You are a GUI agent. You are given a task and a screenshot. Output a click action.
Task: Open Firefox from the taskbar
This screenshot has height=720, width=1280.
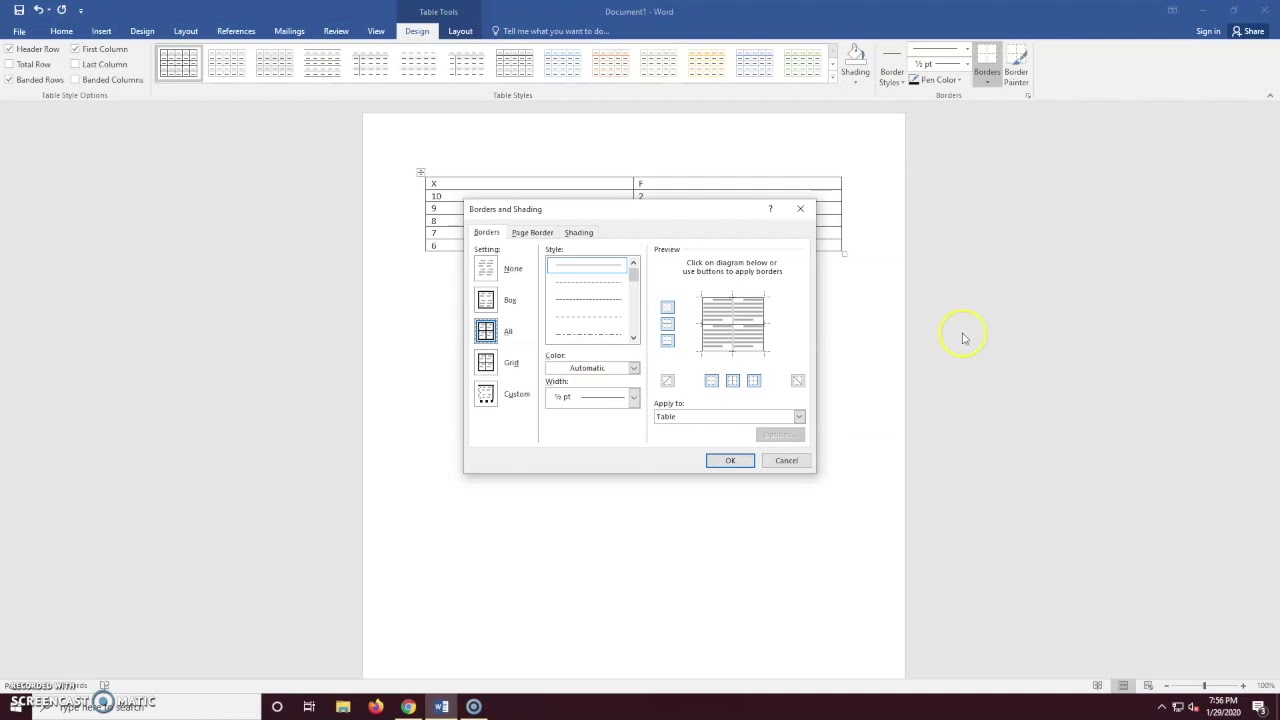[375, 707]
